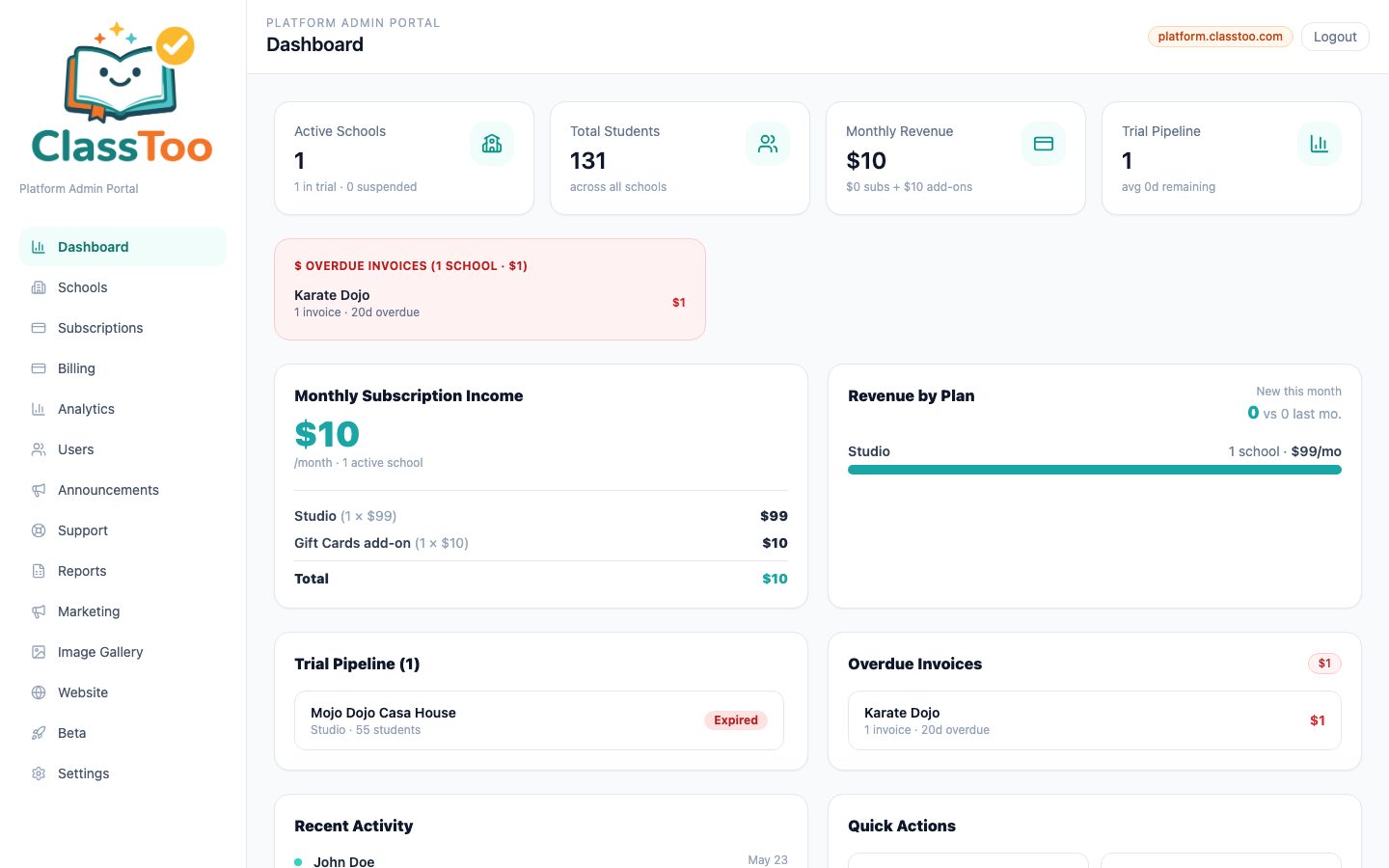1389x868 pixels.
Task: Click the Total Students stat card
Action: (x=680, y=158)
